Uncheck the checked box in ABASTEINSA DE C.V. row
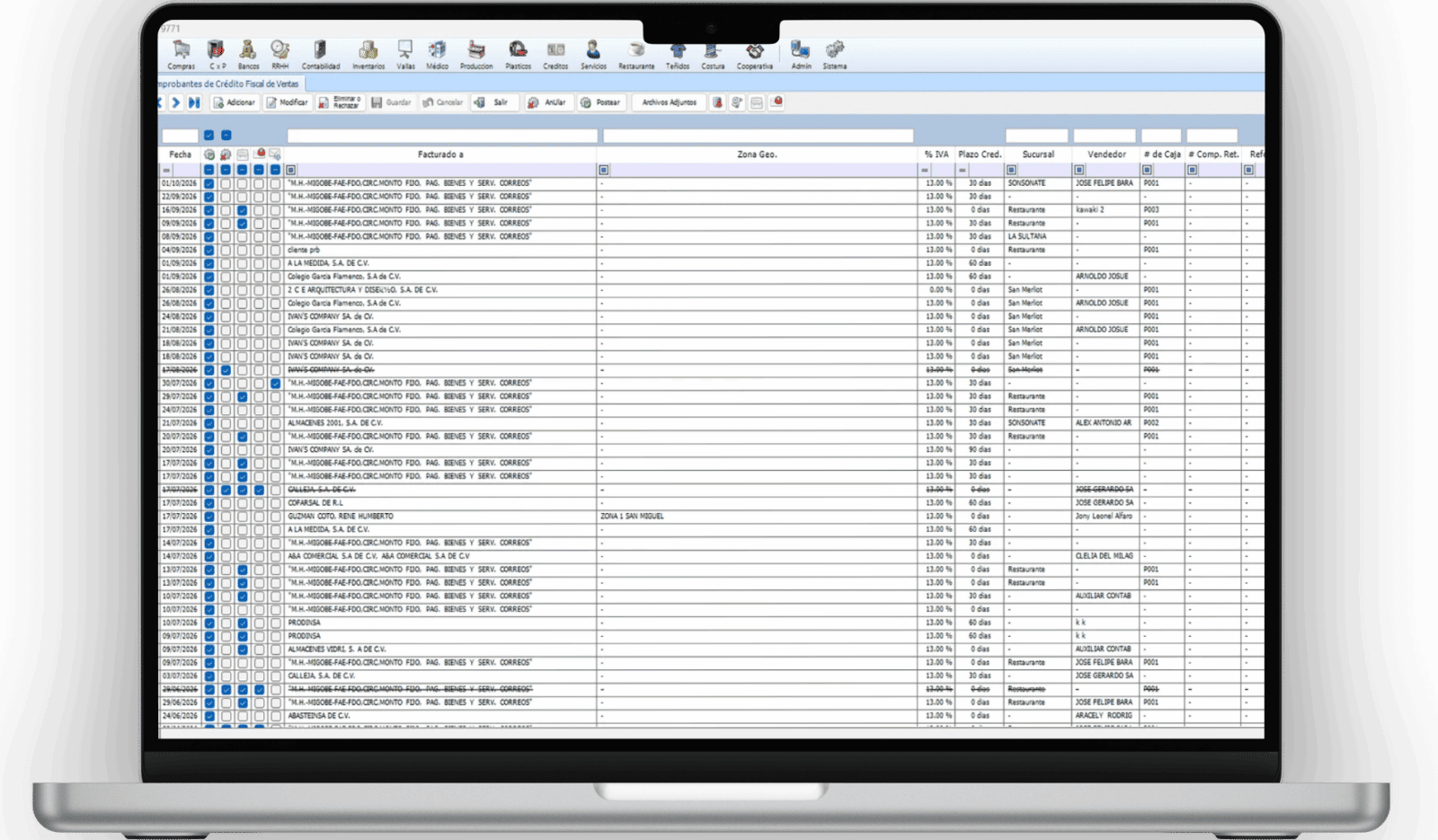Screen dimensions: 1438x840 pyautogui.click(x=209, y=716)
